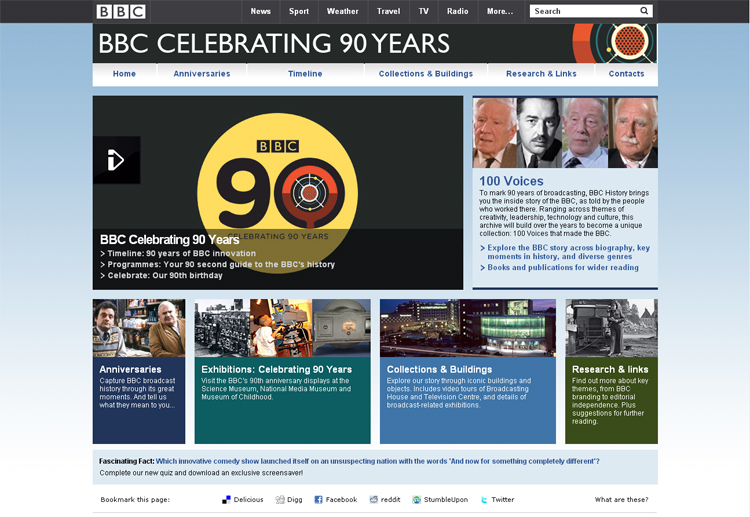Click the BBC logo in header
Screen dimensions: 750x517
tap(121, 12)
